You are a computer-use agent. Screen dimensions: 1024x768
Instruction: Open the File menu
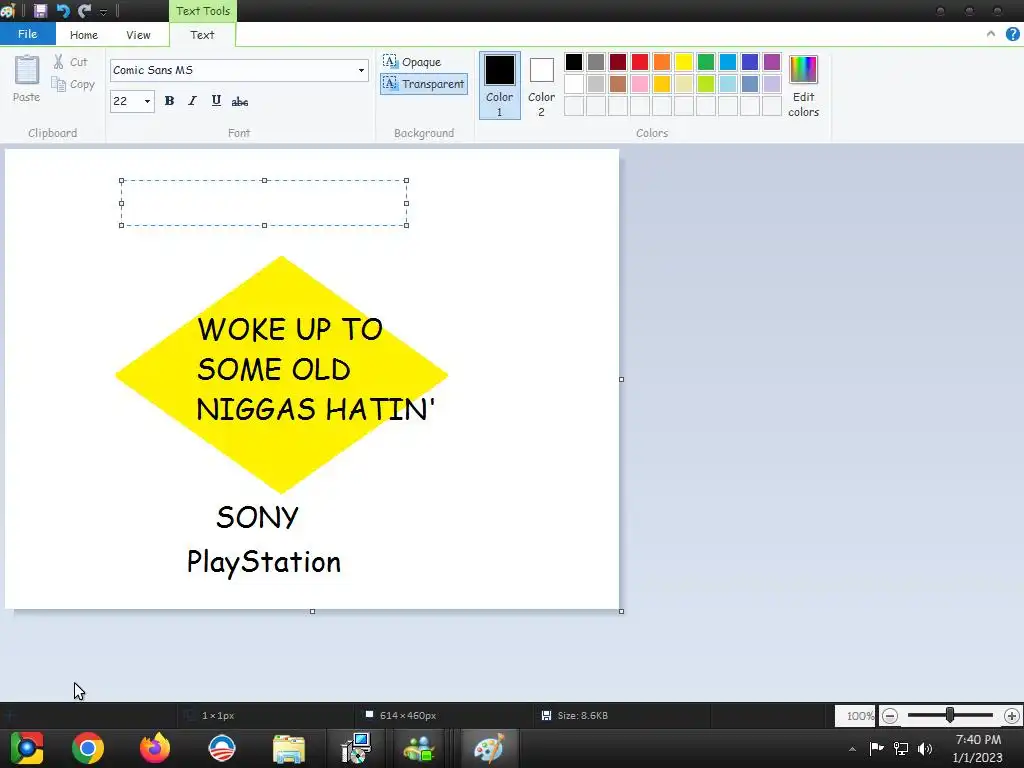point(27,34)
